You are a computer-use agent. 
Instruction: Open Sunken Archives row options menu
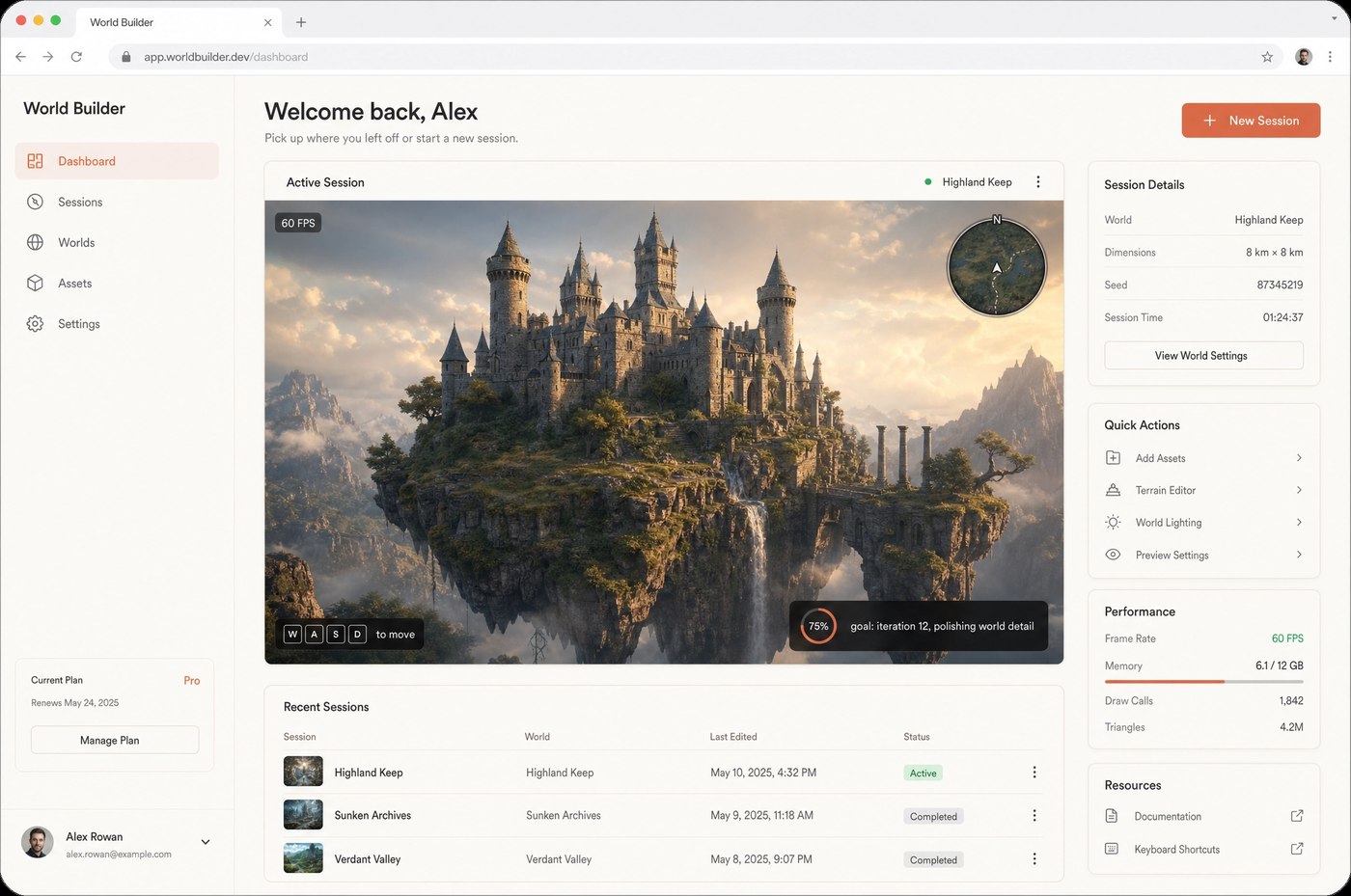click(1034, 816)
